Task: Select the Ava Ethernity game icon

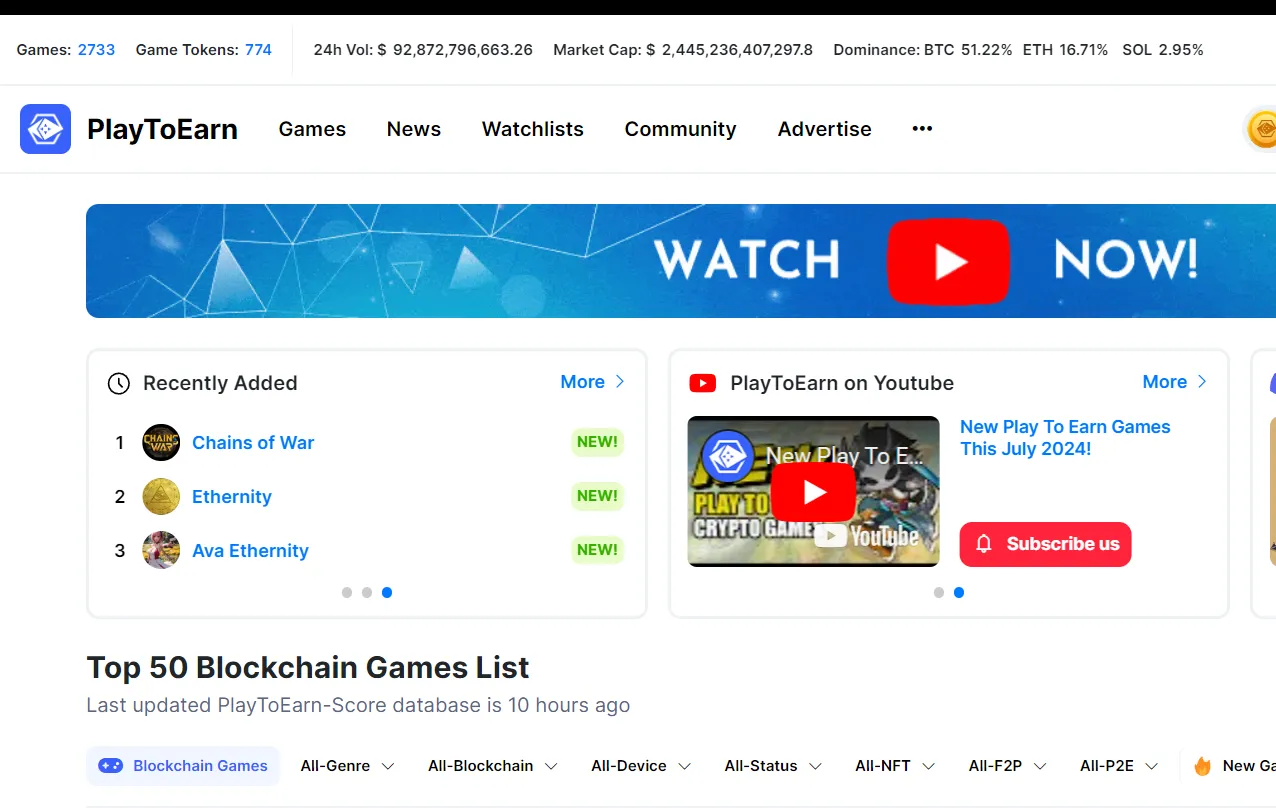Action: (161, 550)
